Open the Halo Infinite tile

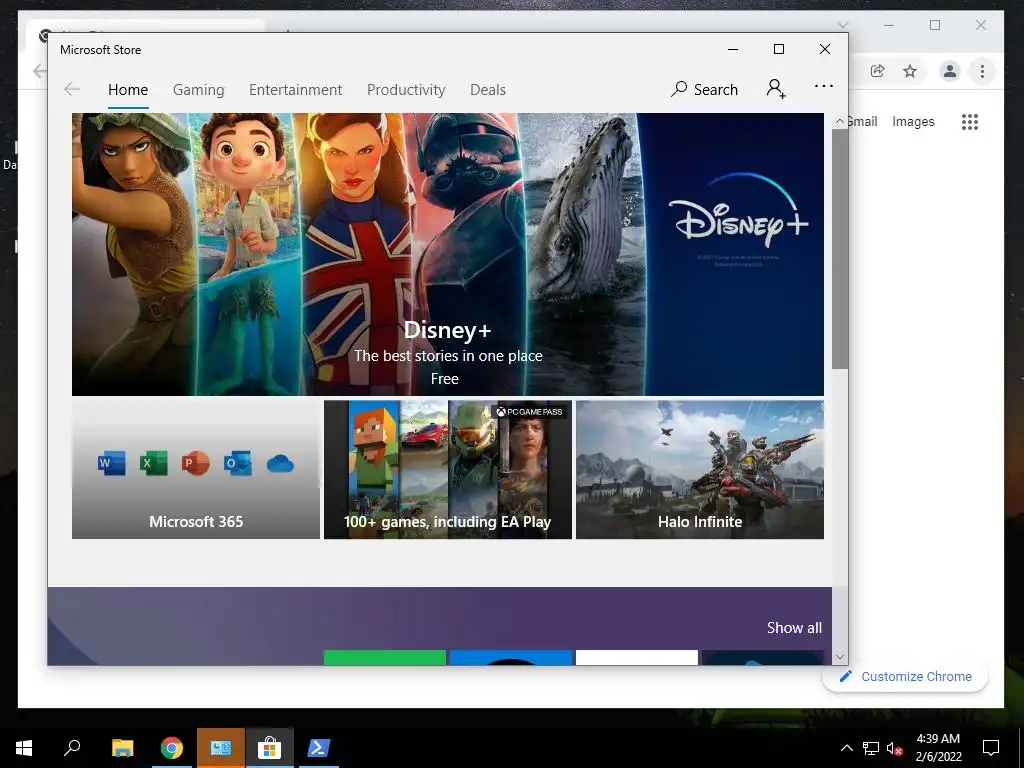click(699, 470)
